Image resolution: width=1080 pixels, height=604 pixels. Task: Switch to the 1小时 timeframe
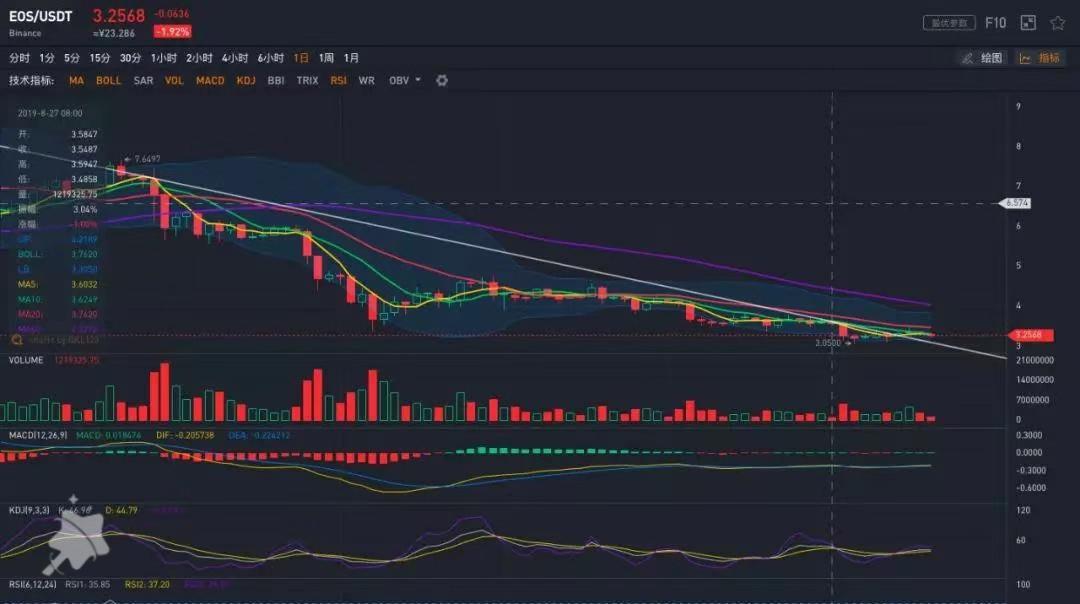tap(163, 58)
